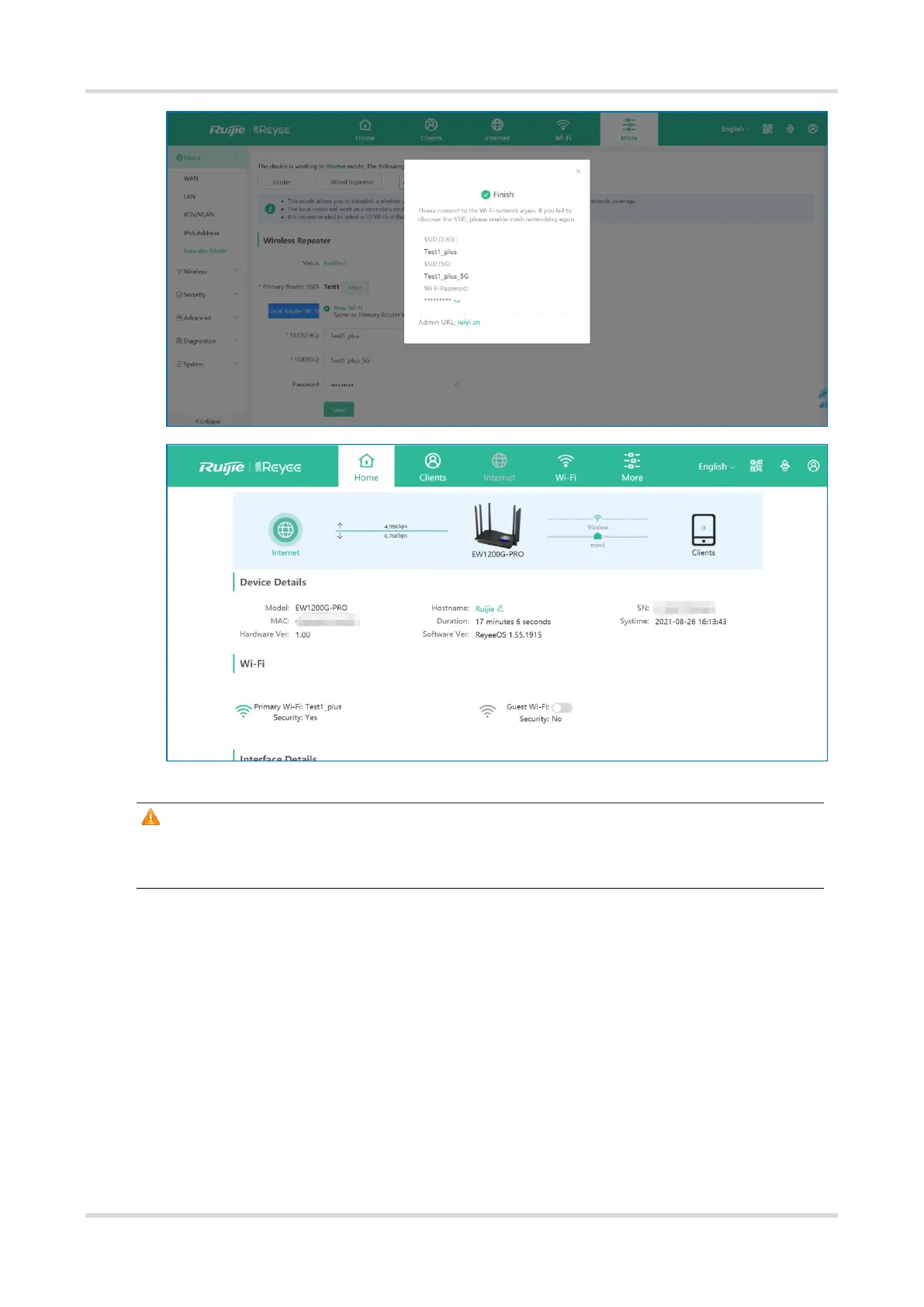Screen dimensions: 924x1307
Task: Expand the Advanced sidebar section
Action: [x=207, y=318]
